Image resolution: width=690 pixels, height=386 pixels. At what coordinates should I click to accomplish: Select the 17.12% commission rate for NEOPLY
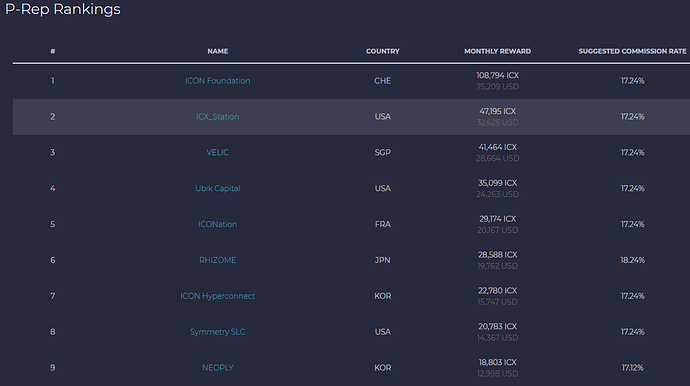tap(632, 368)
